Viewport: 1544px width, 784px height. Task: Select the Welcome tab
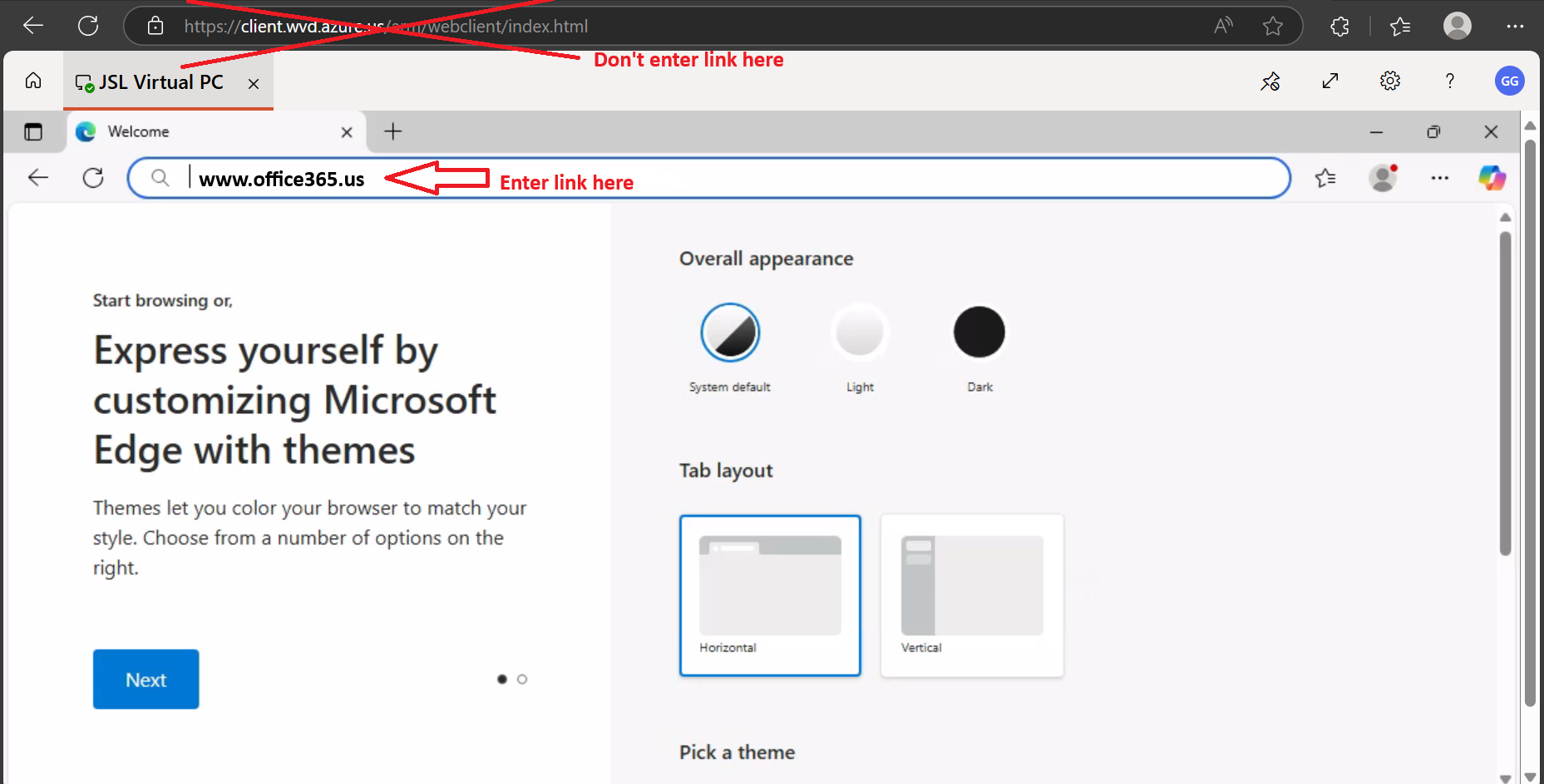(208, 132)
